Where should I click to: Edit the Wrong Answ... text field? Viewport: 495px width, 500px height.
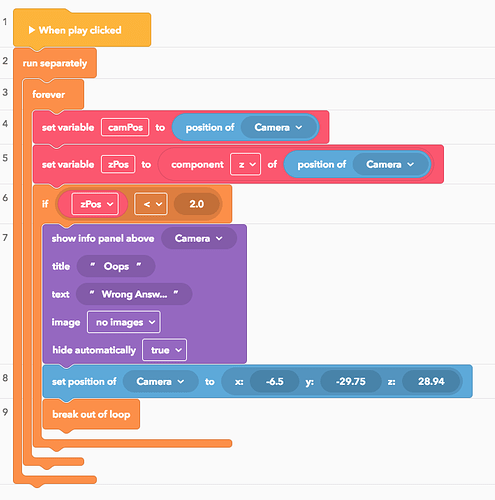[x=134, y=294]
